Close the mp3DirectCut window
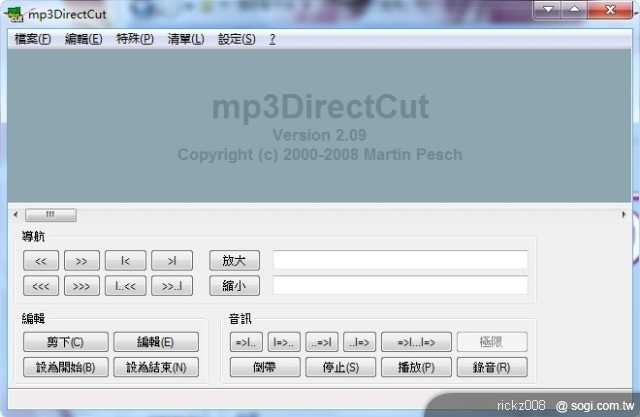640x417 pixels. pyautogui.click(x=610, y=9)
